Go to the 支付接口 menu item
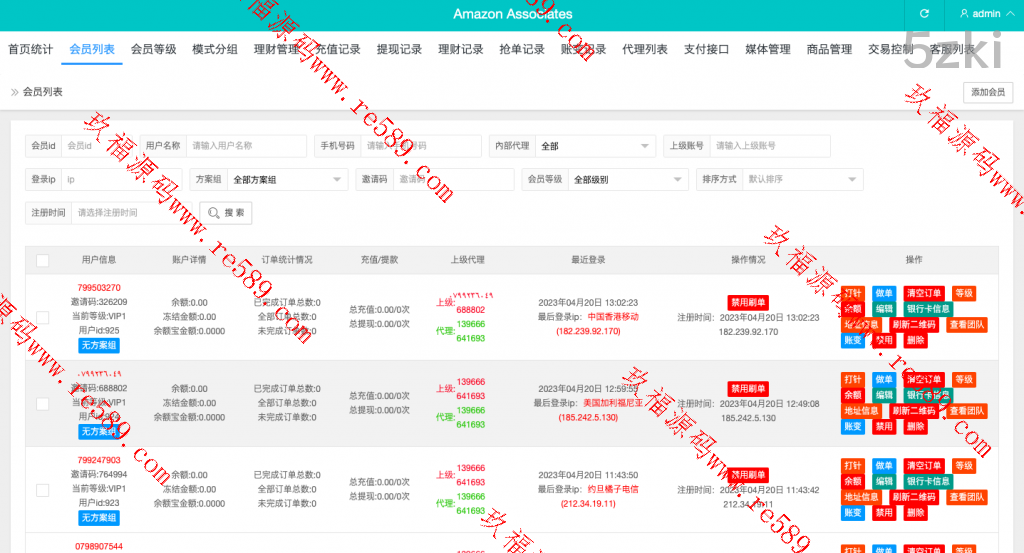 [706, 49]
